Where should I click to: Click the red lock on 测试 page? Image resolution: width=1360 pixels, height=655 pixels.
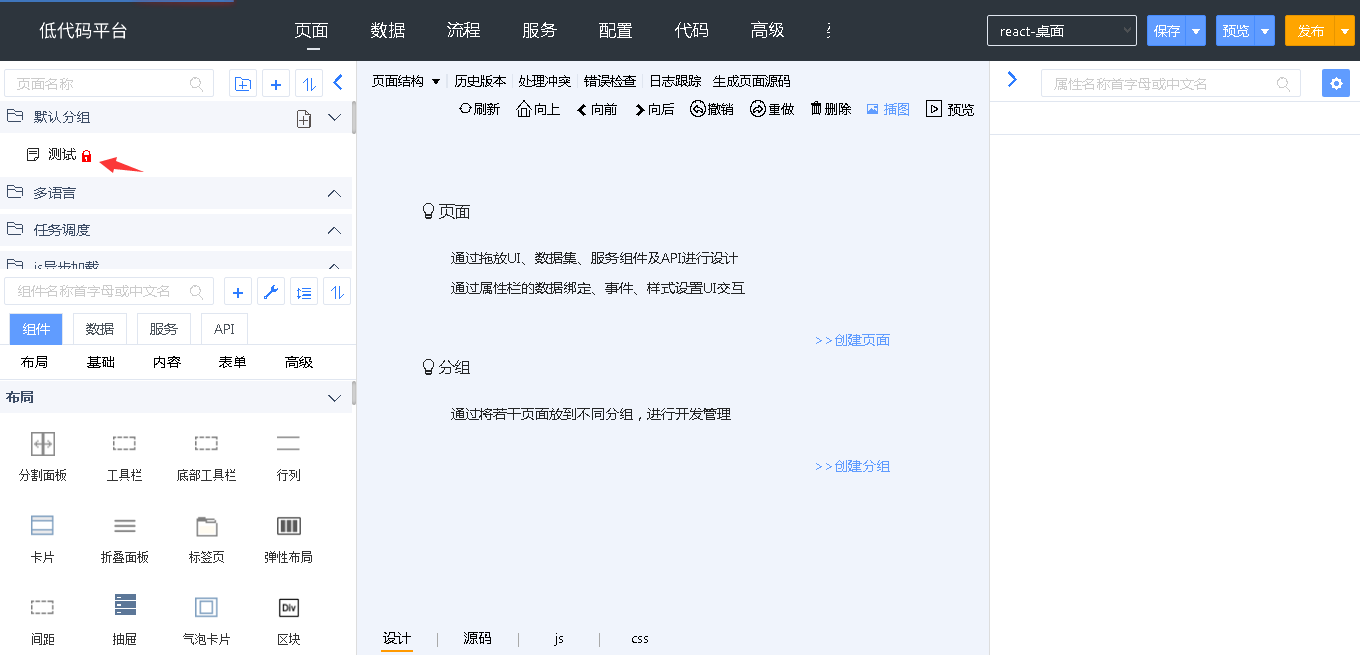click(86, 156)
